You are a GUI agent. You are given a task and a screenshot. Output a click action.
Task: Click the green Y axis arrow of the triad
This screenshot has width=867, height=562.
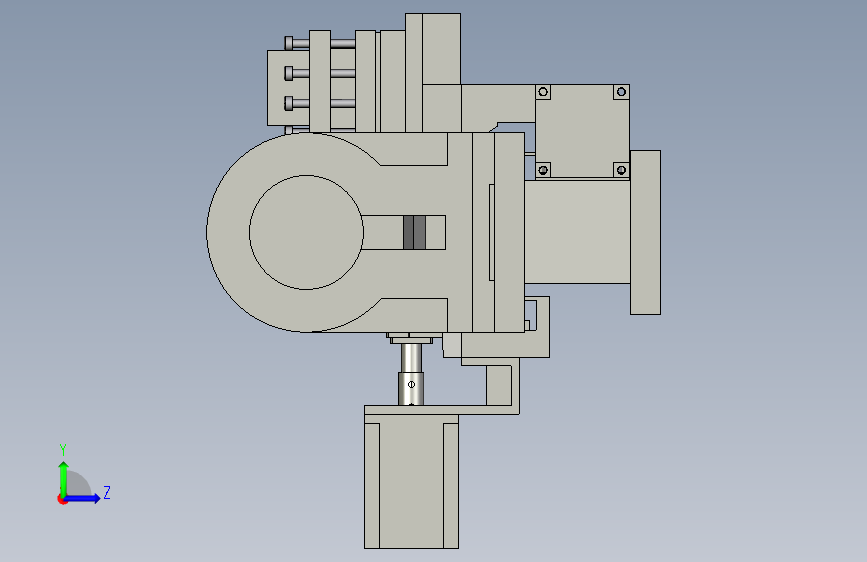(x=64, y=478)
